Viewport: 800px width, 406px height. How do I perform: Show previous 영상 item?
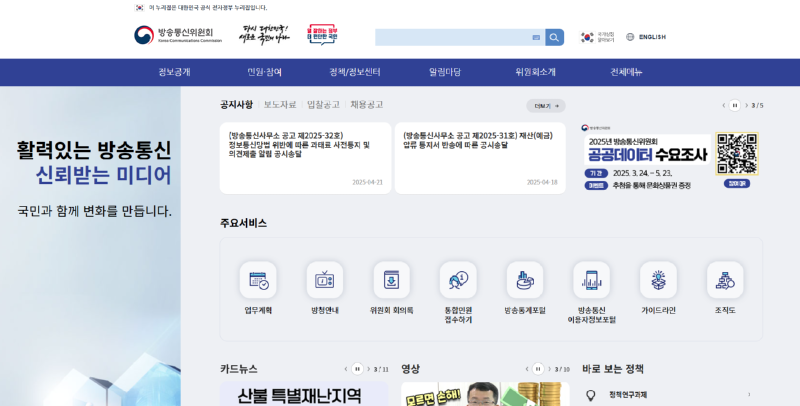click(527, 369)
